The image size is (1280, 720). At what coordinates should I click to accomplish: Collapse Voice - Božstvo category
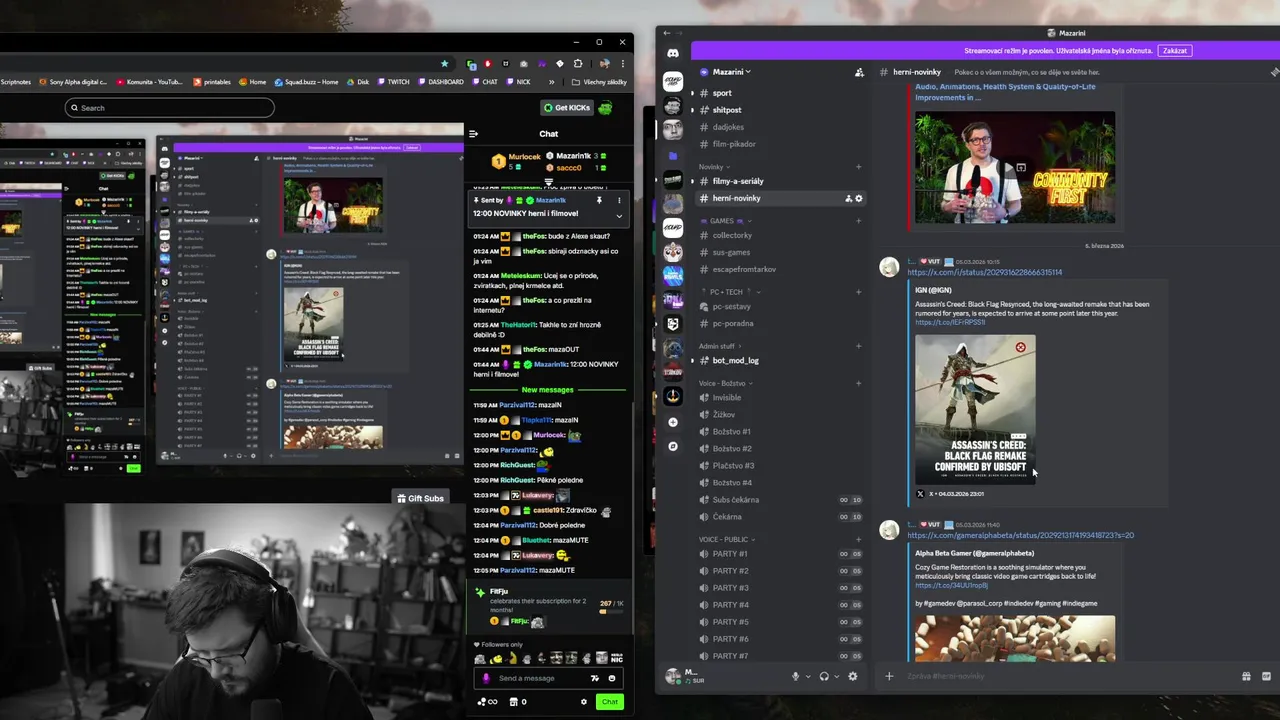click(724, 383)
